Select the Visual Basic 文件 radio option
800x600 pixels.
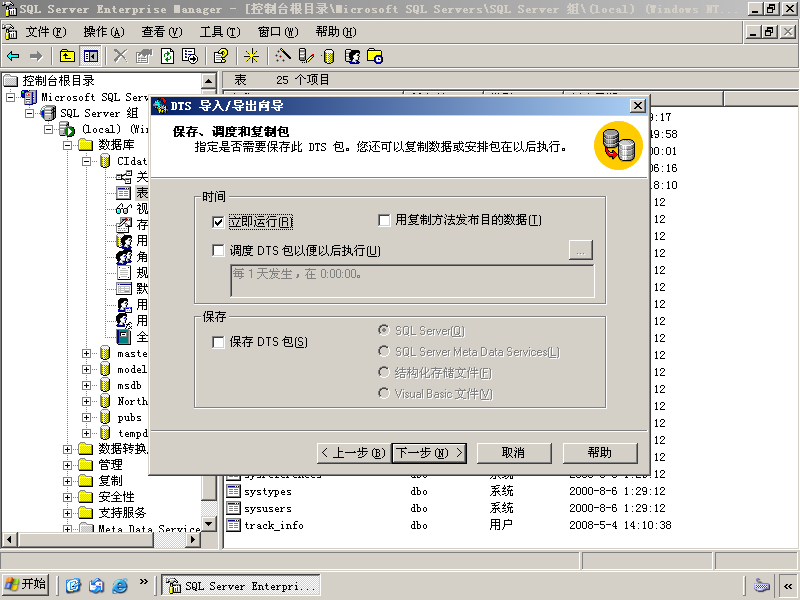click(x=384, y=393)
